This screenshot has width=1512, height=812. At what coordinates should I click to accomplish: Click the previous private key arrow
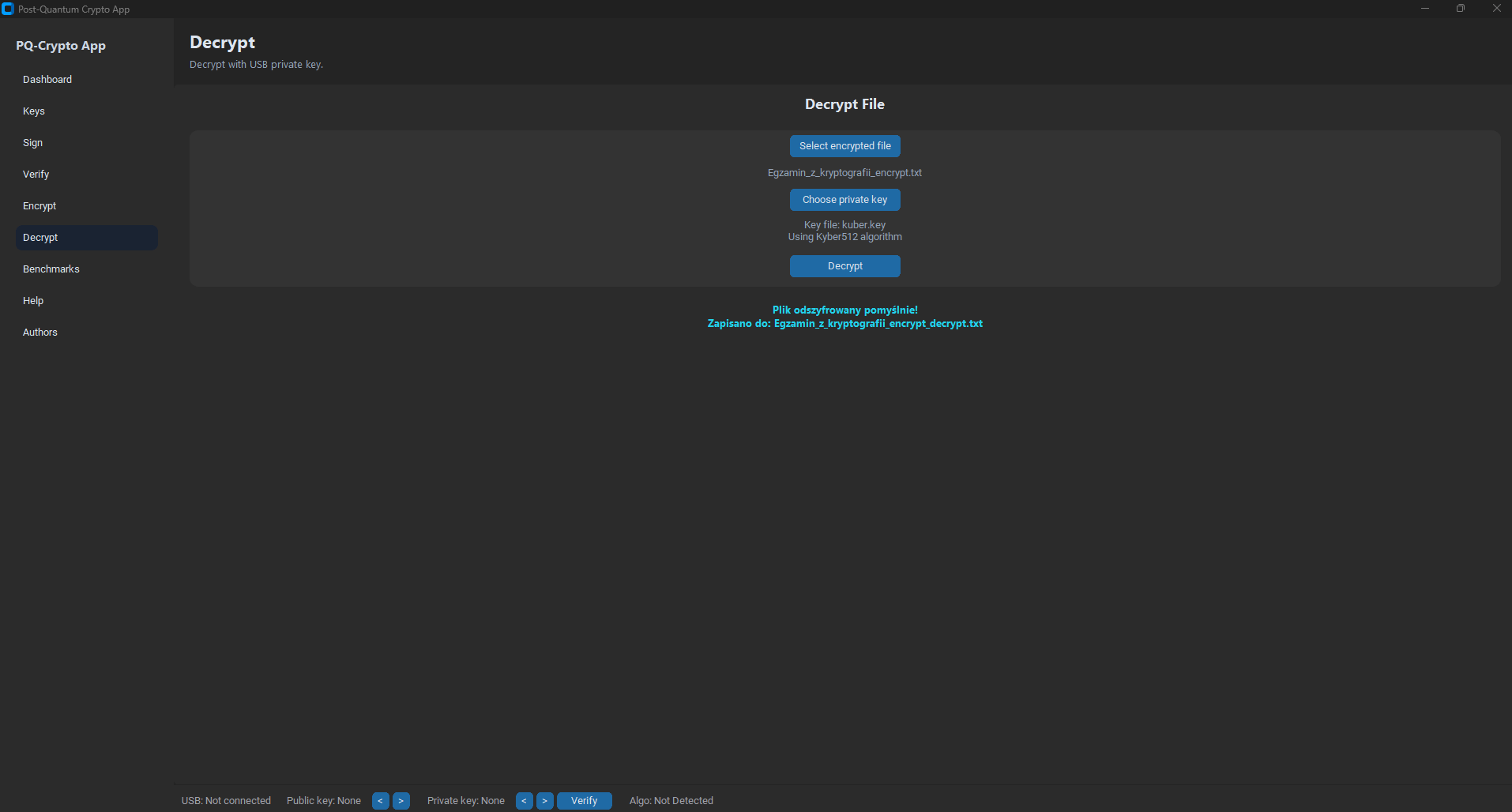(524, 800)
